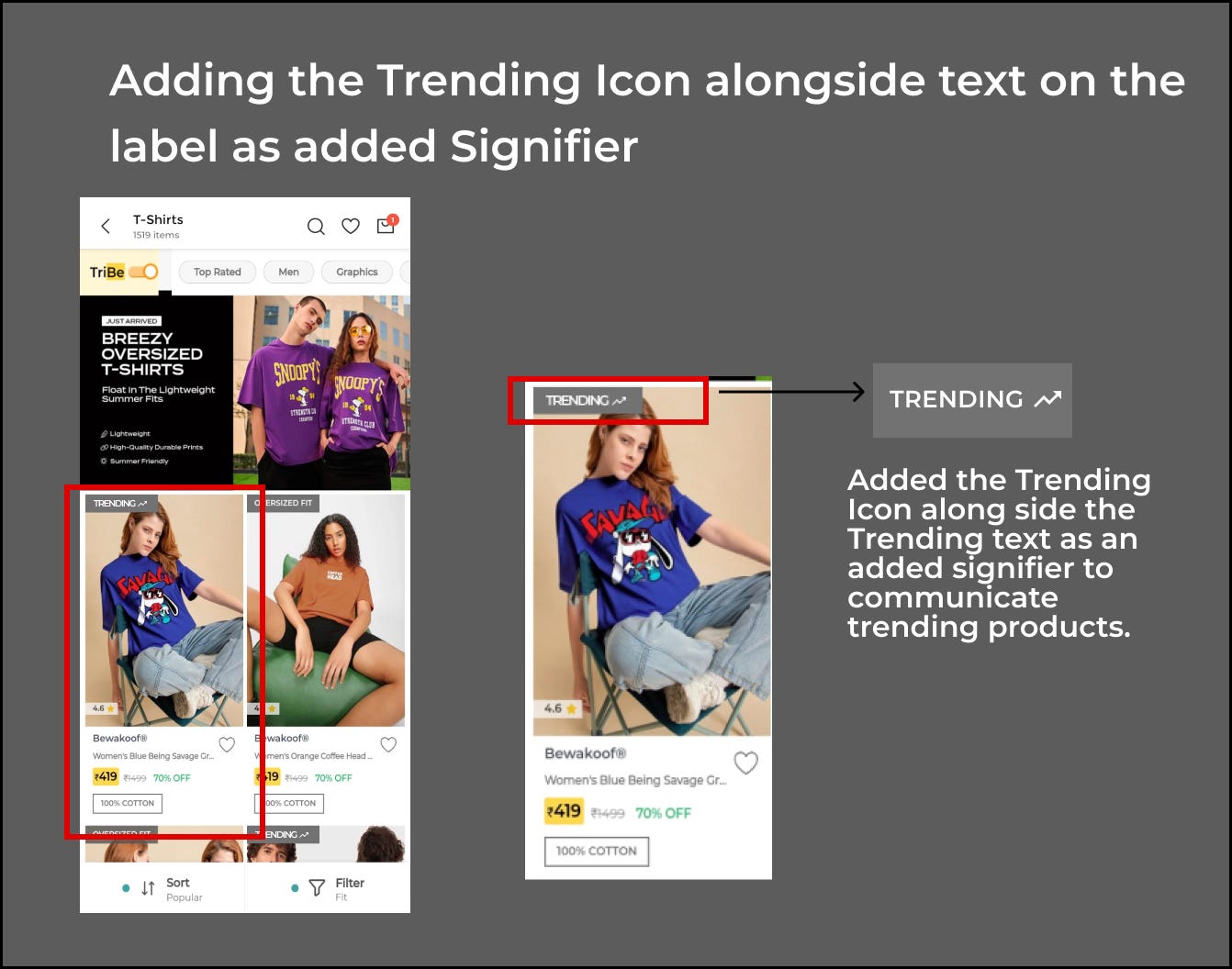1232x969 pixels.
Task: Open the shopping bag cart icon
Action: coord(386,225)
